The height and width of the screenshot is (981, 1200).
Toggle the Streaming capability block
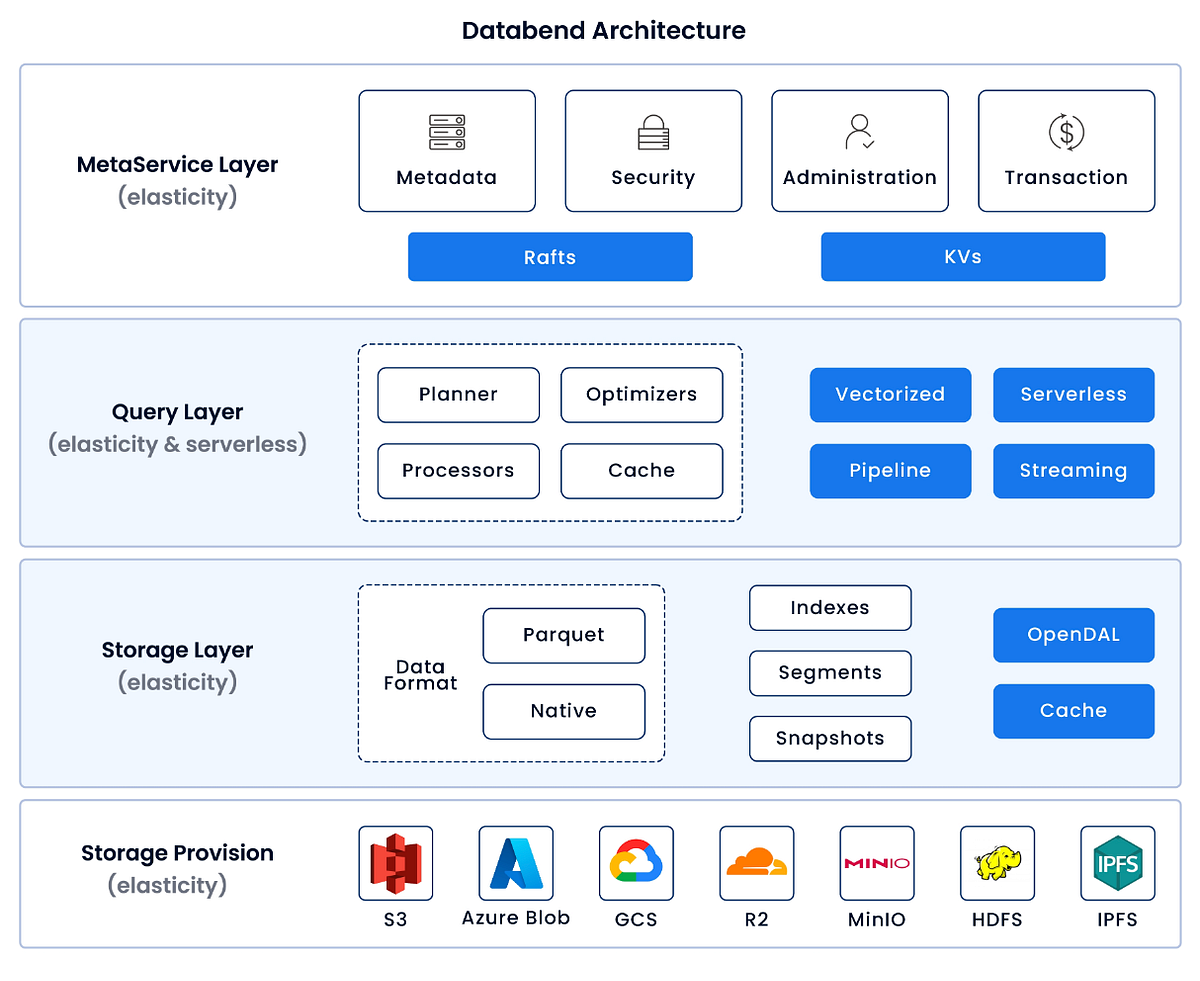point(1073,470)
